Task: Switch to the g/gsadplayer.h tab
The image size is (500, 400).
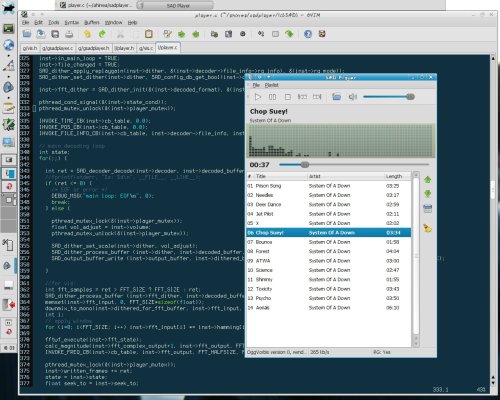Action: pos(94,48)
